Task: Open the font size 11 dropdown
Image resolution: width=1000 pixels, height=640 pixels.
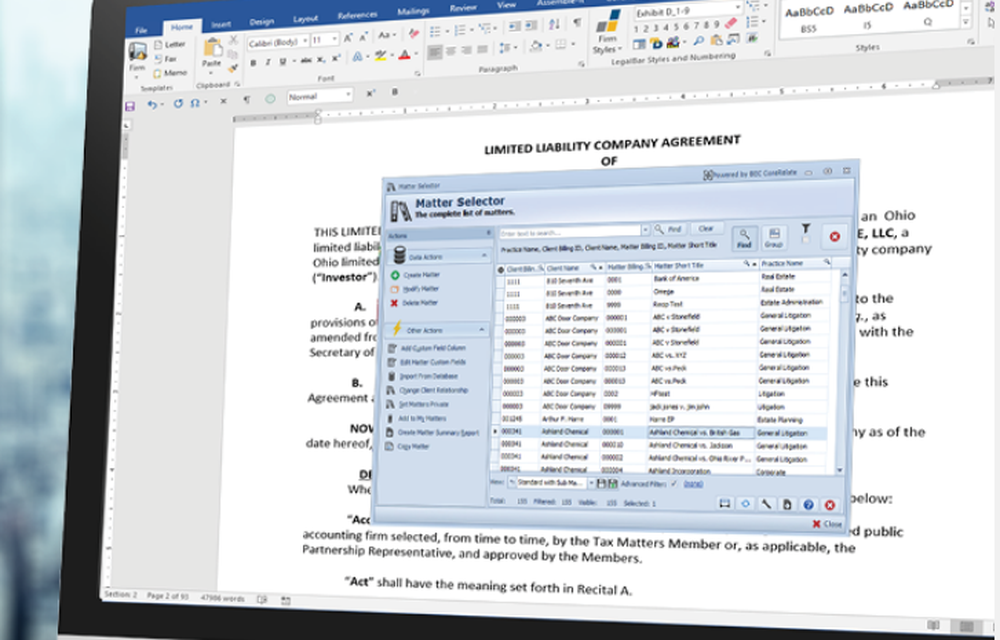Action: click(x=335, y=39)
